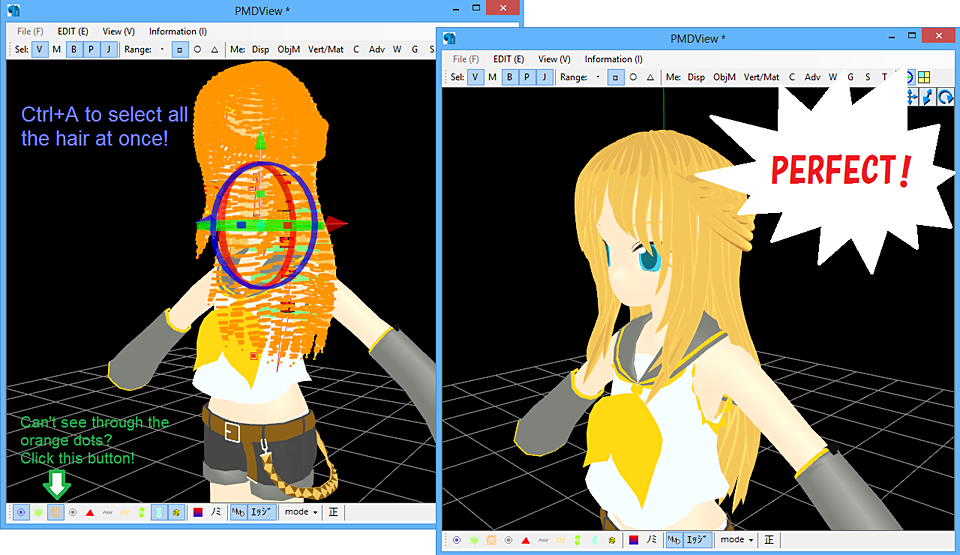Click ObjM button in left window toolbar
960x555 pixels.
[288, 50]
